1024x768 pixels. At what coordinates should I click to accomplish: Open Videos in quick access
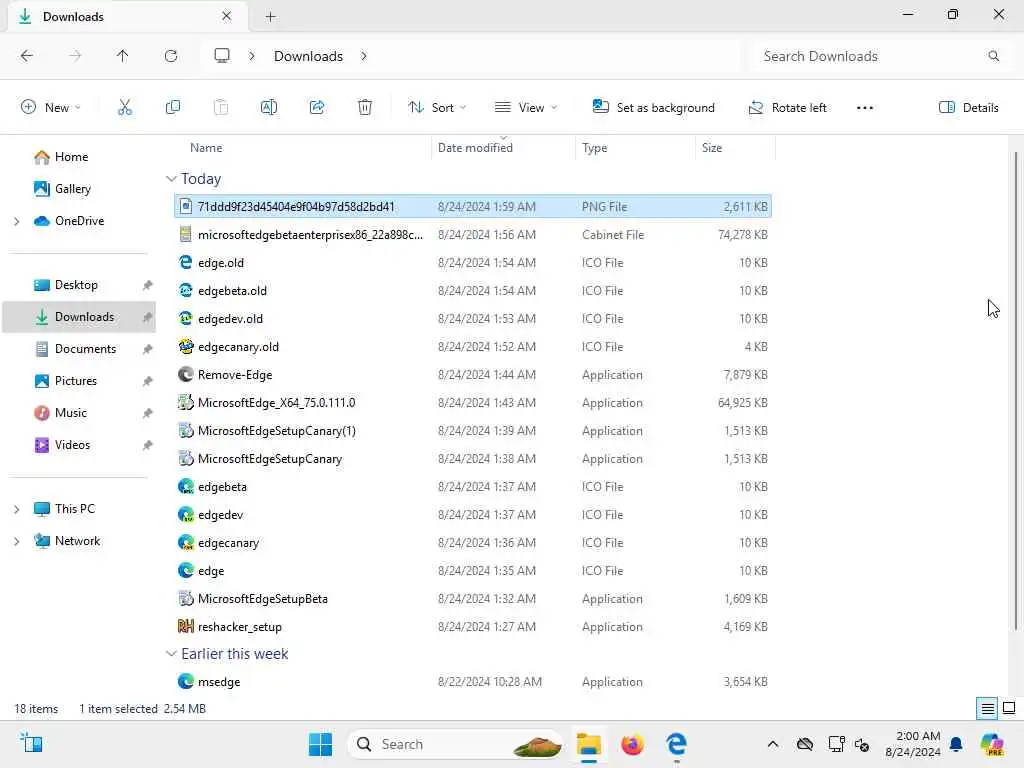(x=72, y=445)
